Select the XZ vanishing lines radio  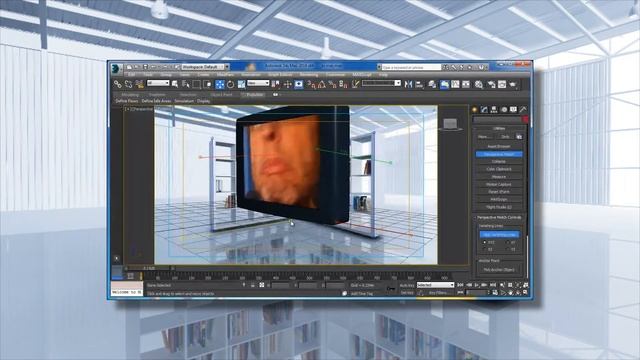(484, 249)
